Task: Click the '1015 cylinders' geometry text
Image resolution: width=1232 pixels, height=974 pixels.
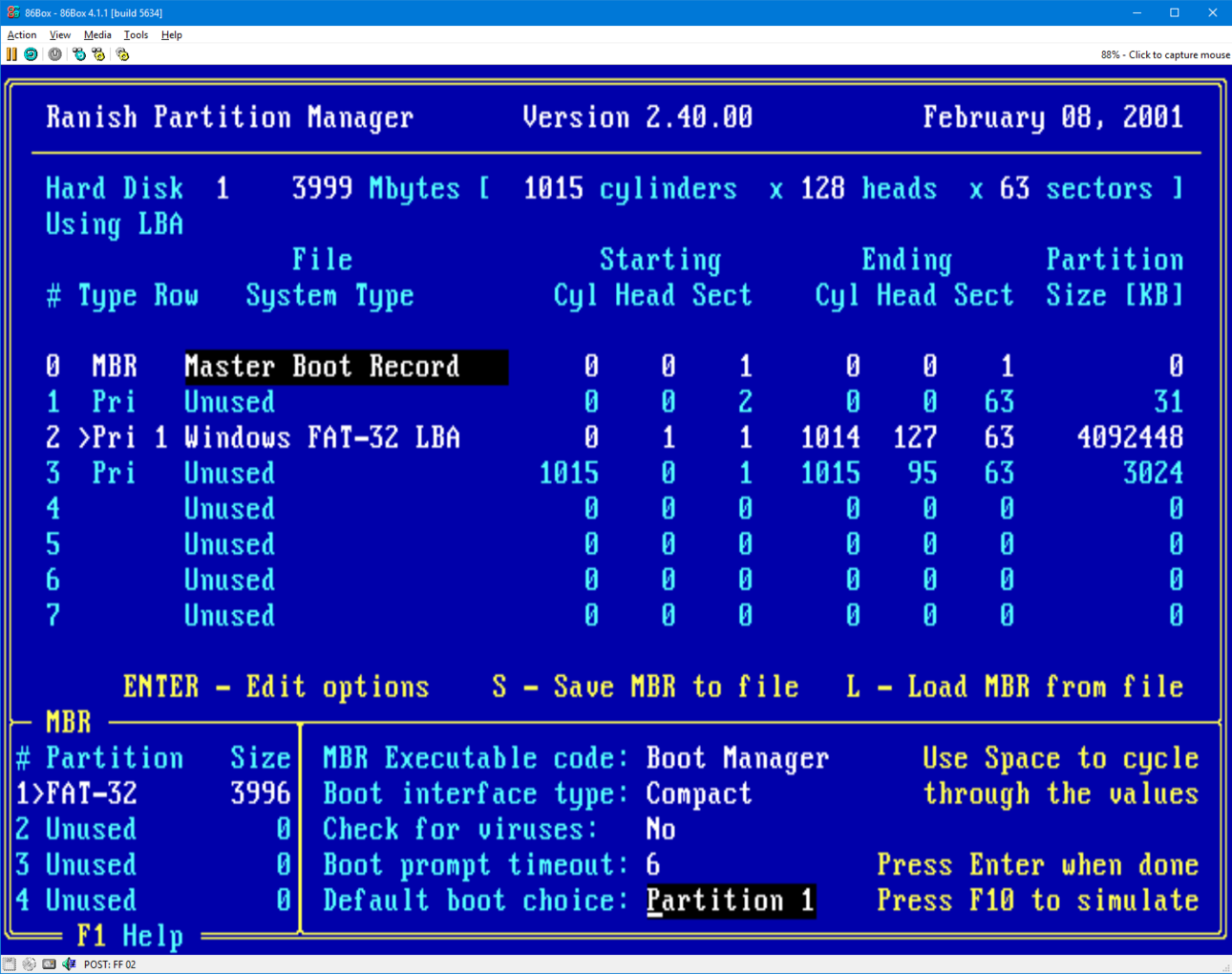Action: (x=630, y=189)
